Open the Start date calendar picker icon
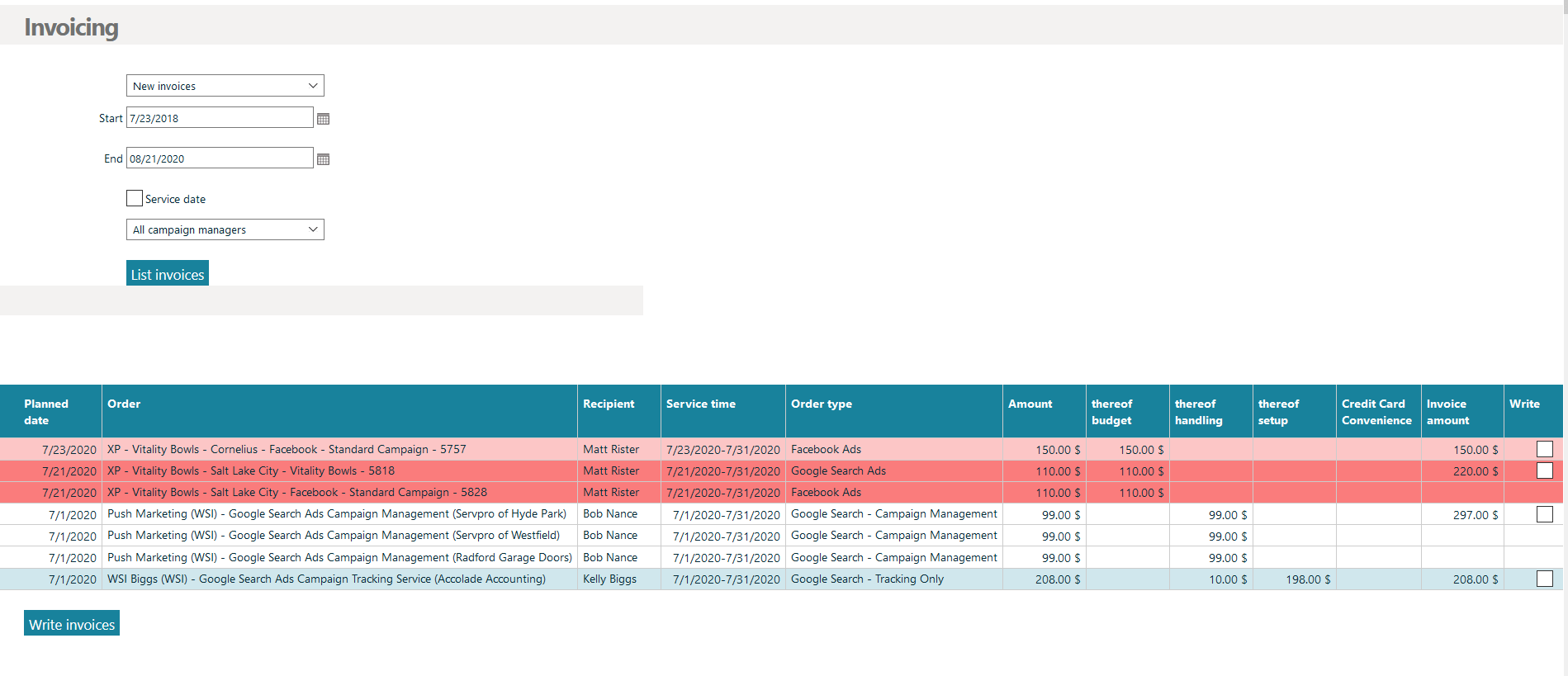The image size is (1568, 676). click(x=323, y=119)
